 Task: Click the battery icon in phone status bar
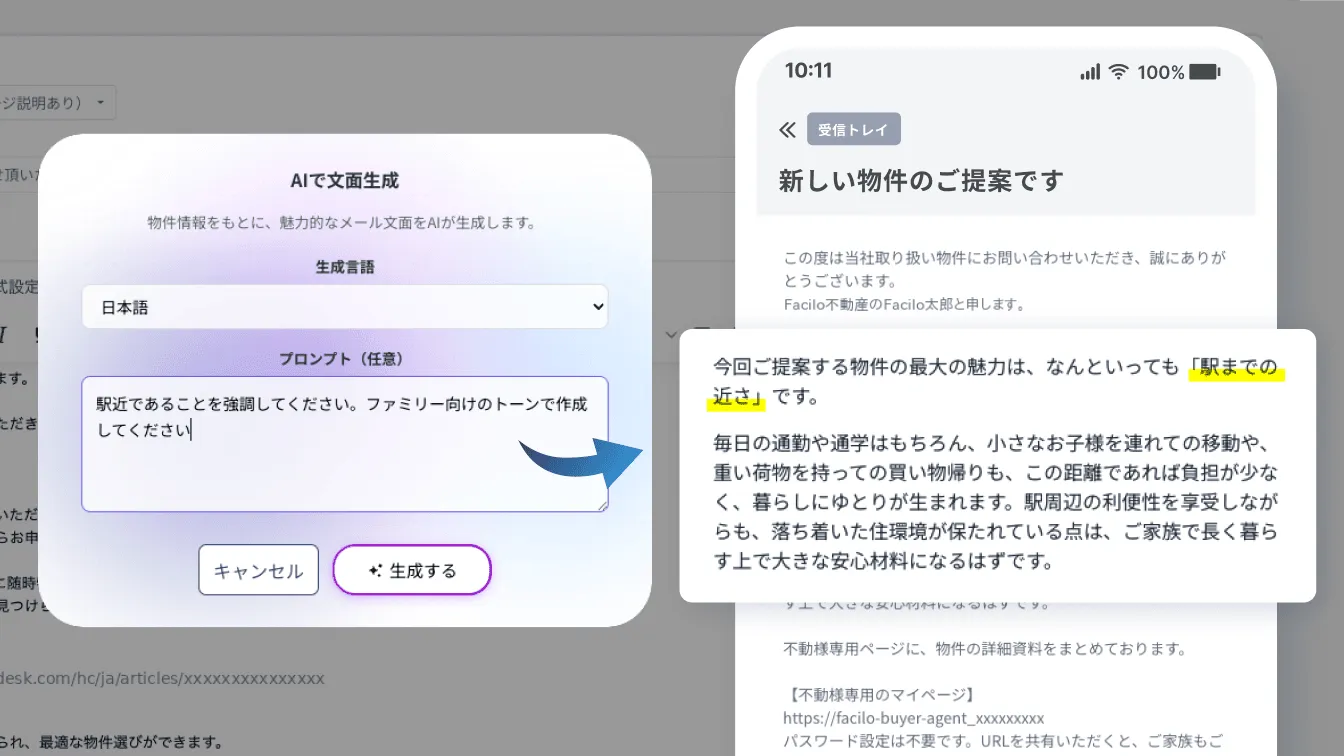click(1206, 72)
